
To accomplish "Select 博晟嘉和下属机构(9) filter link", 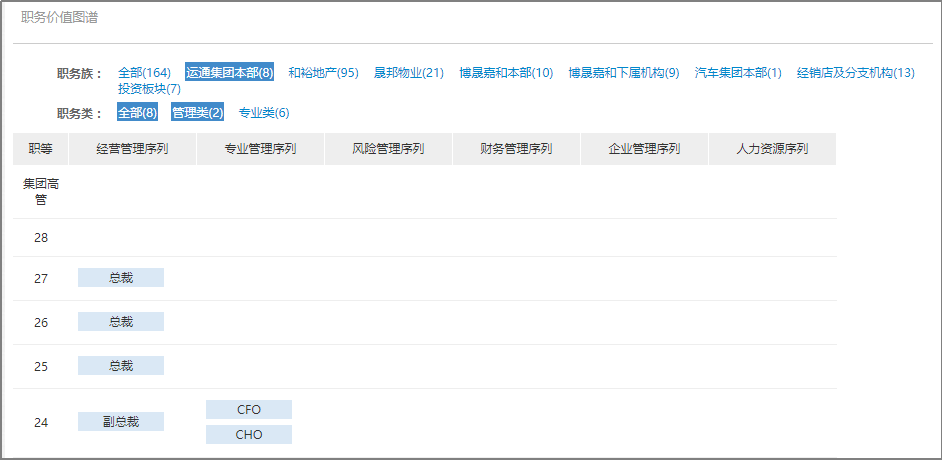I will tap(624, 73).
